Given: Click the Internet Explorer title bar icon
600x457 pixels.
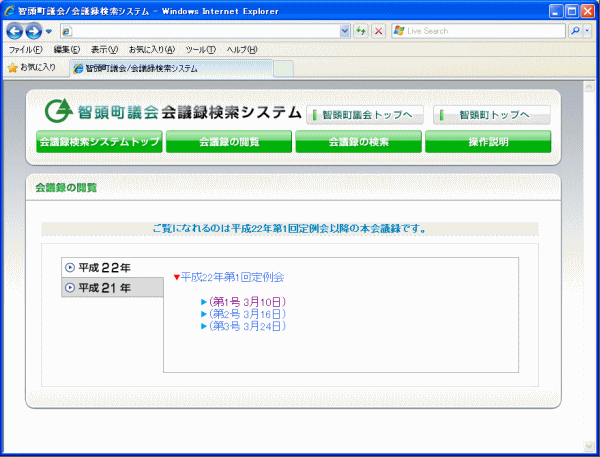Looking at the screenshot, I should [x=9, y=11].
